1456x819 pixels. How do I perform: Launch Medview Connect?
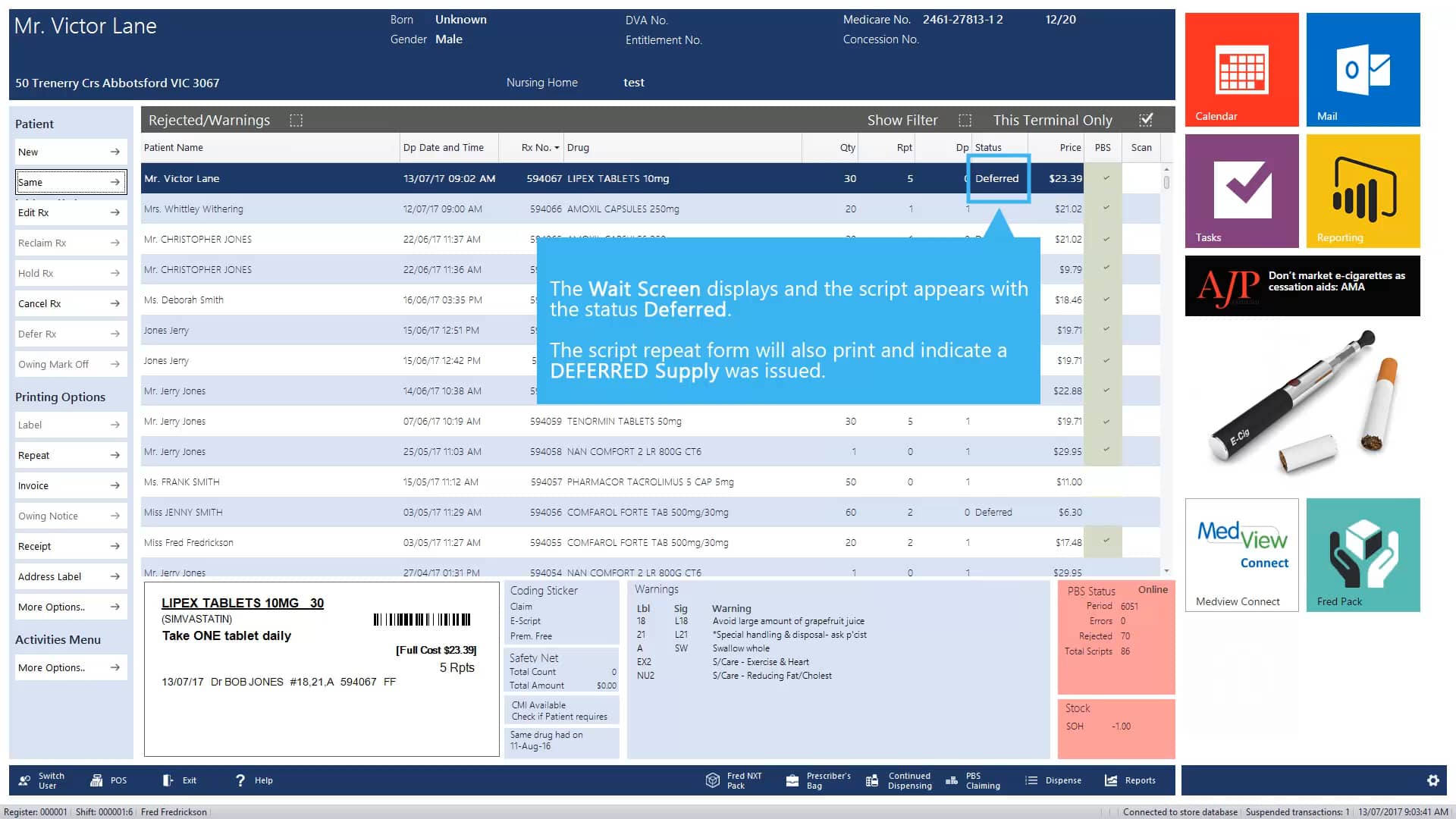(x=1241, y=554)
